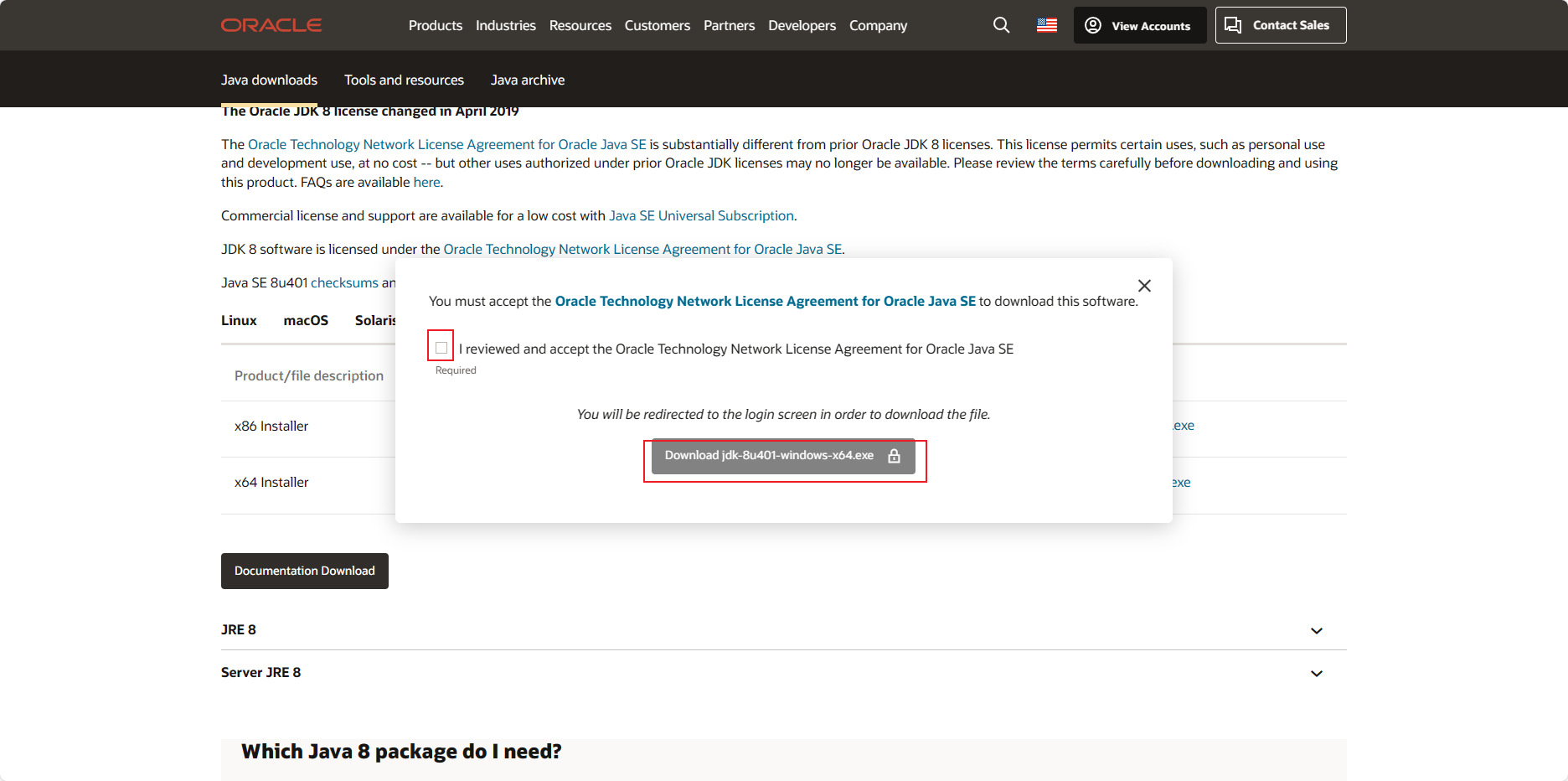Click the US flag country selector
Image resolution: width=1568 pixels, height=781 pixels.
(x=1047, y=25)
